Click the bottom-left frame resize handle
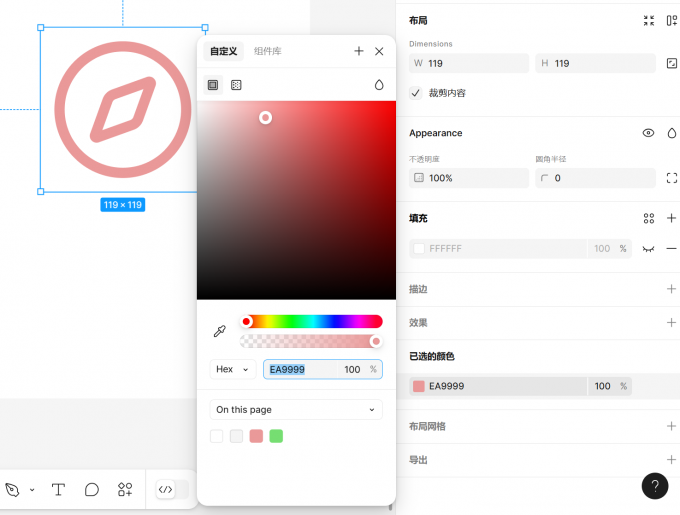This screenshot has height=515, width=680. [41, 192]
